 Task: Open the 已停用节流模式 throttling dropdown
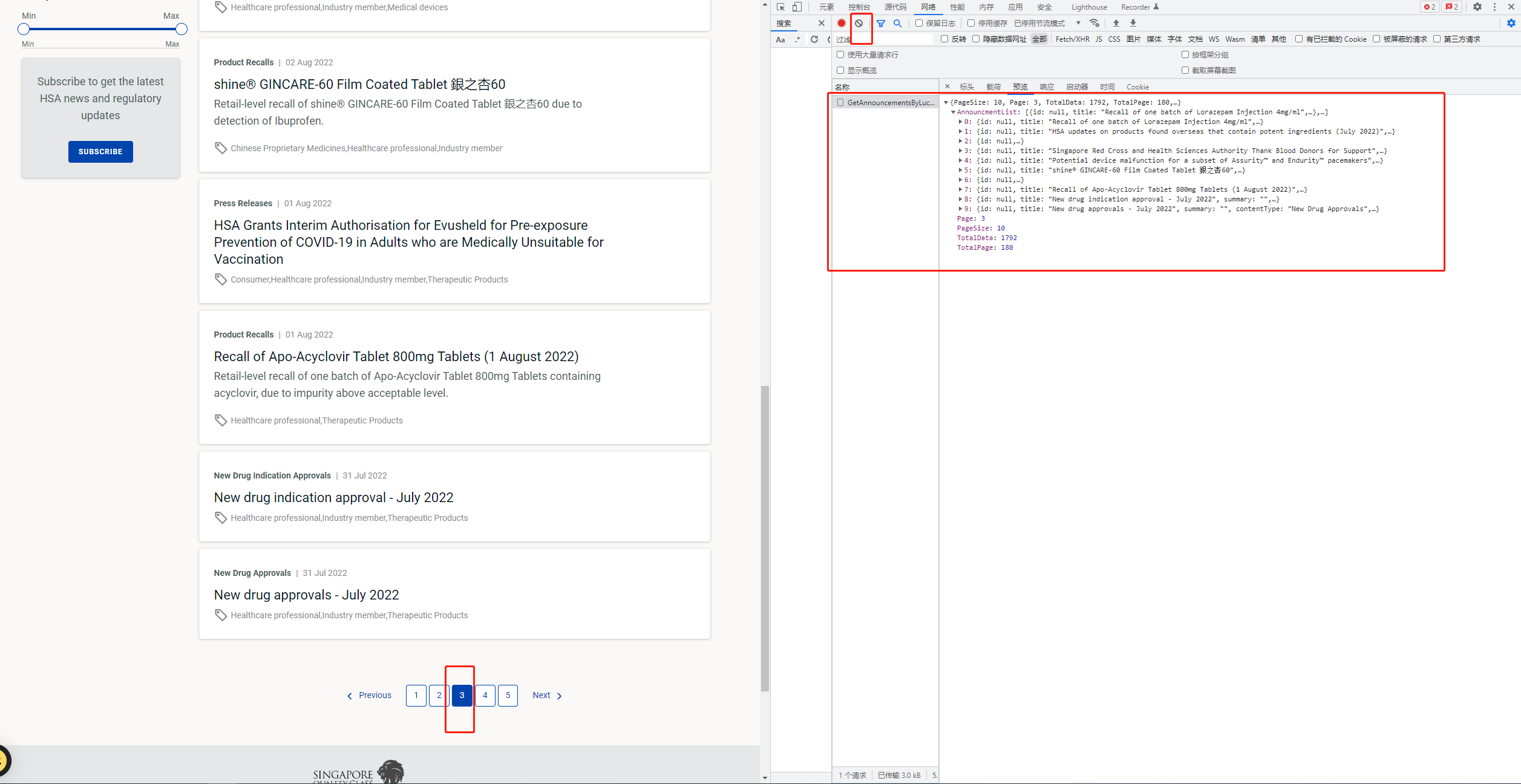coord(1047,24)
